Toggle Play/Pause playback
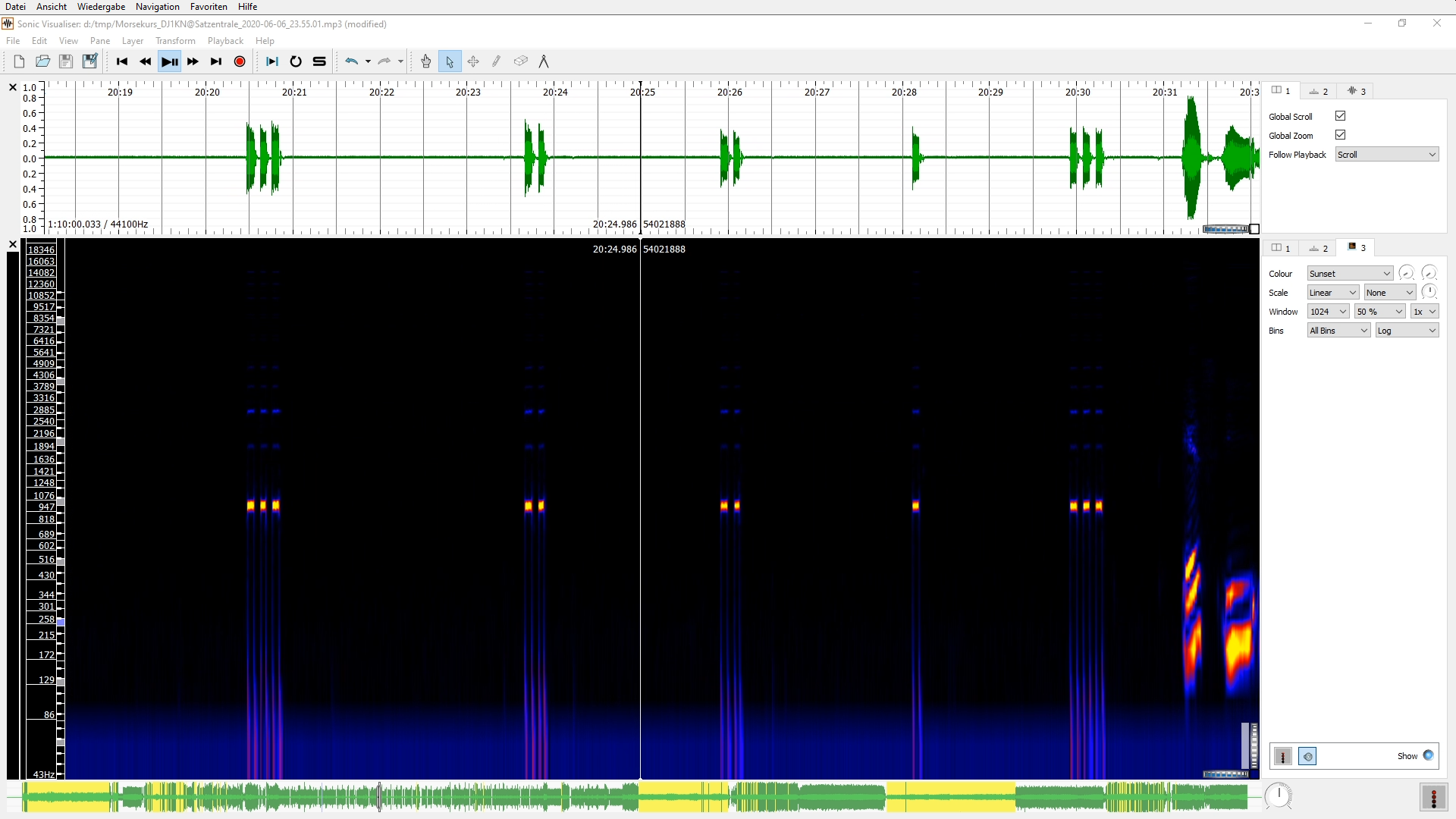Viewport: 1456px width, 819px height. (x=170, y=61)
